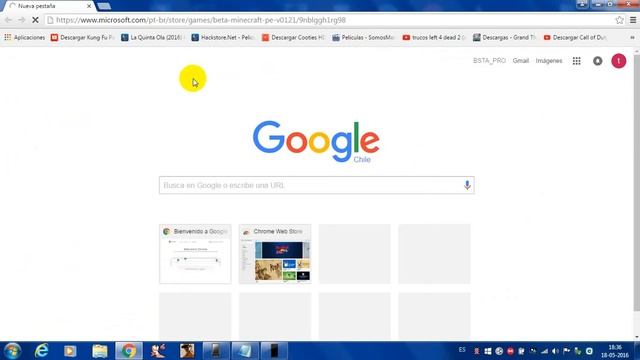640x360 pixels.
Task: Stop loading the page with the X button
Action: click(36, 20)
